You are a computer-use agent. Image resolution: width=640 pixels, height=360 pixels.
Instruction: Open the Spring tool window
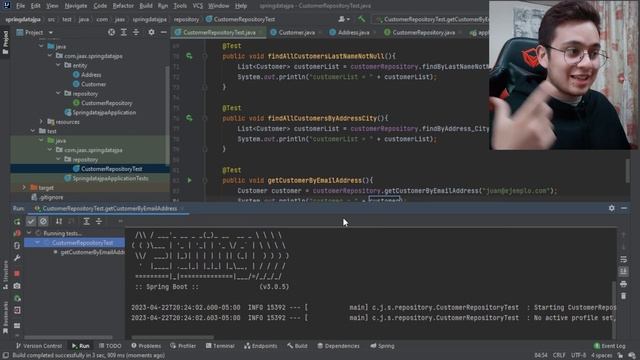click(382, 346)
